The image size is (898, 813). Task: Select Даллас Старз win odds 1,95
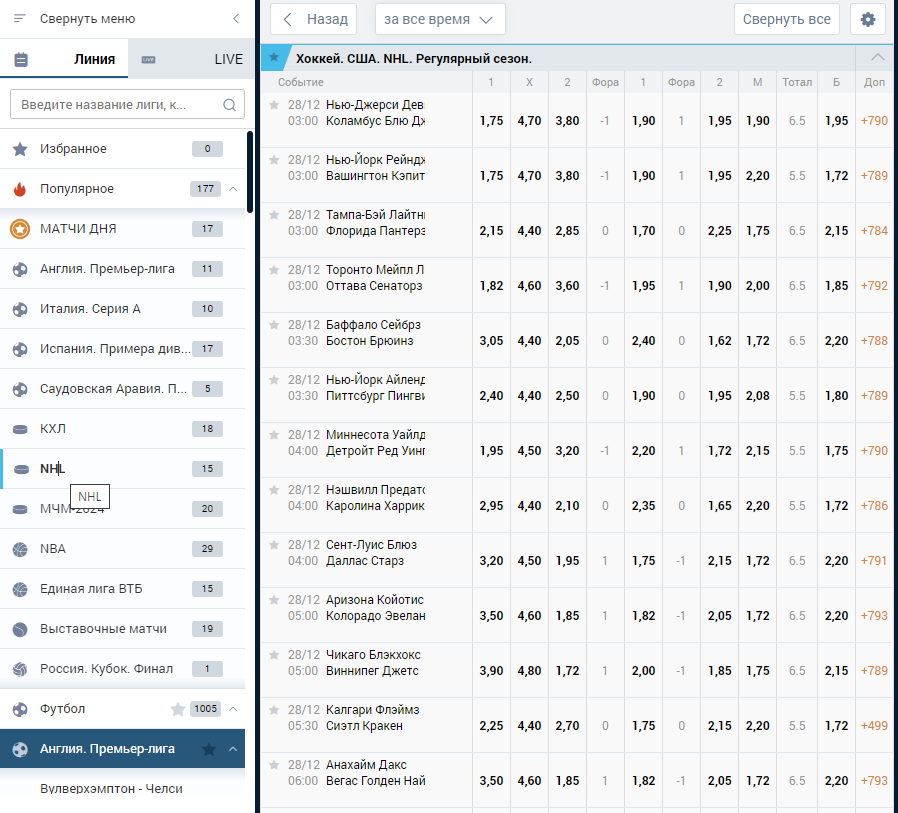[x=567, y=561]
